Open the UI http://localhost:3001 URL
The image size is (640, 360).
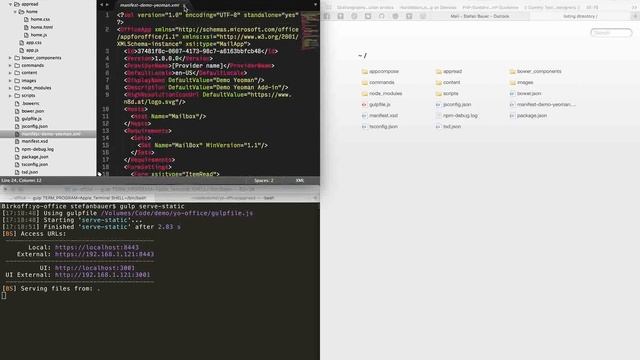95,268
